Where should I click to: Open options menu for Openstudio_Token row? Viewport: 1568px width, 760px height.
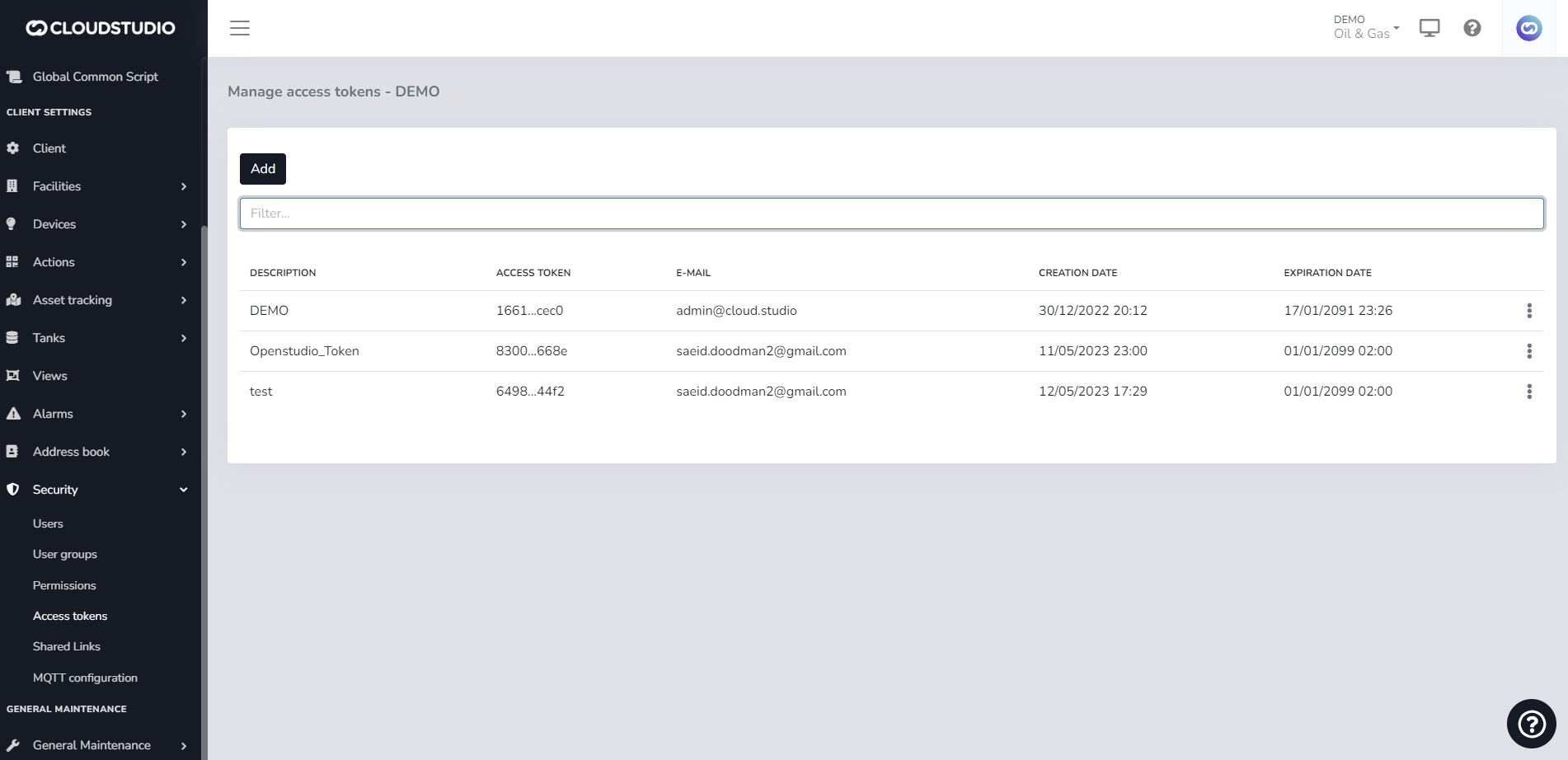pos(1529,351)
